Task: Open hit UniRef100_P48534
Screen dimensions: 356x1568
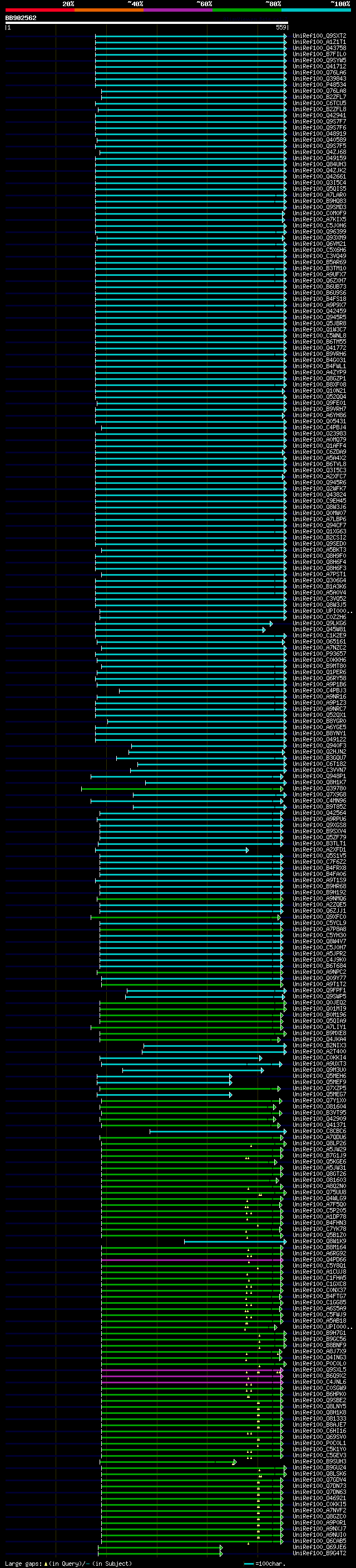Action: (x=319, y=85)
